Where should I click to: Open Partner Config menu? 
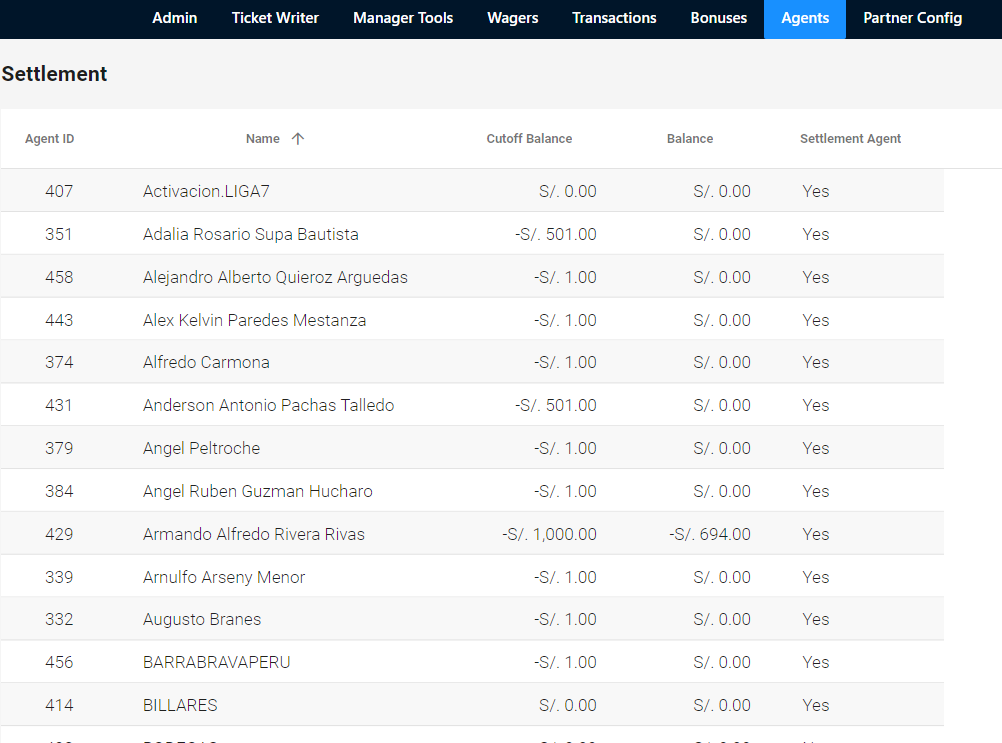(x=912, y=18)
